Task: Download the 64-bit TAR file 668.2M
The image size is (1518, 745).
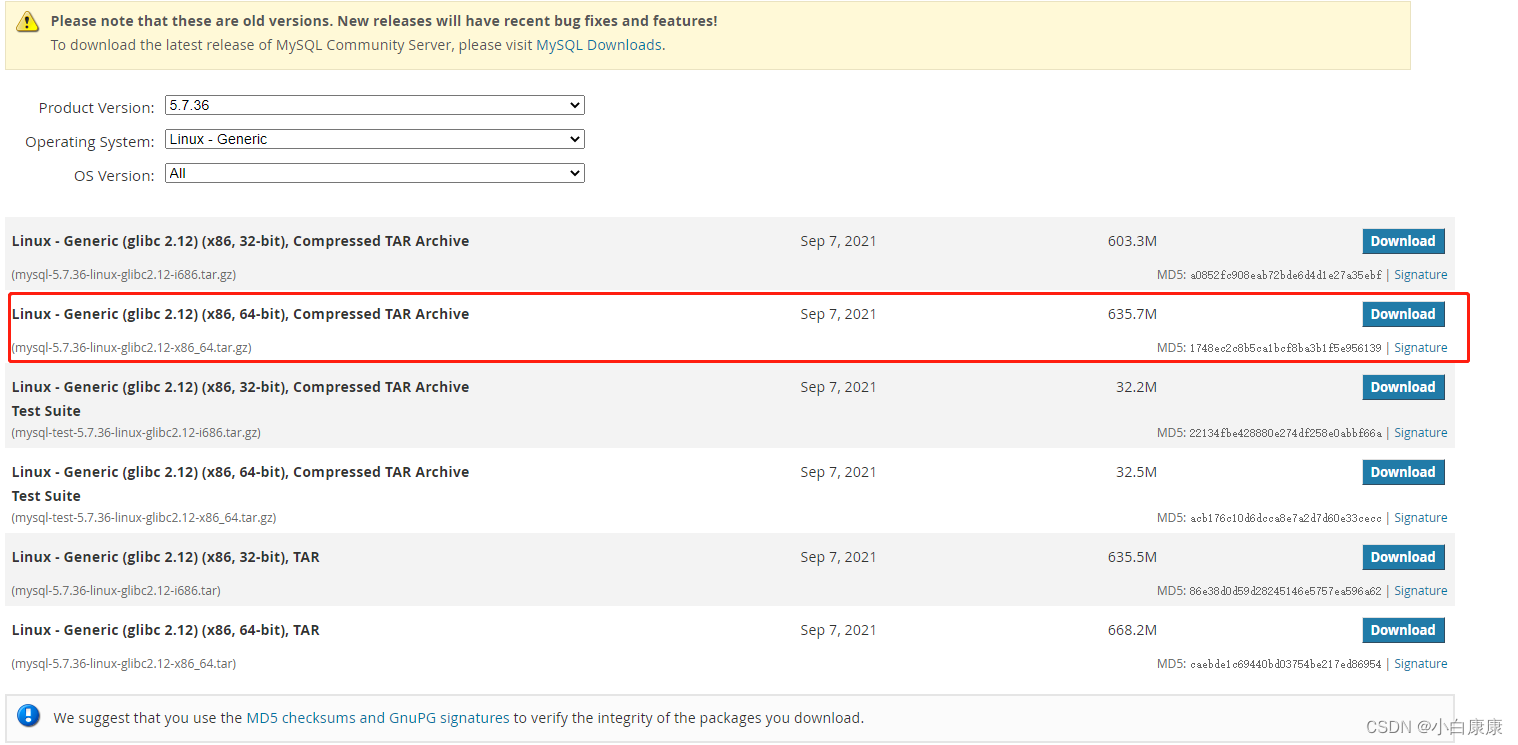Action: (1403, 630)
